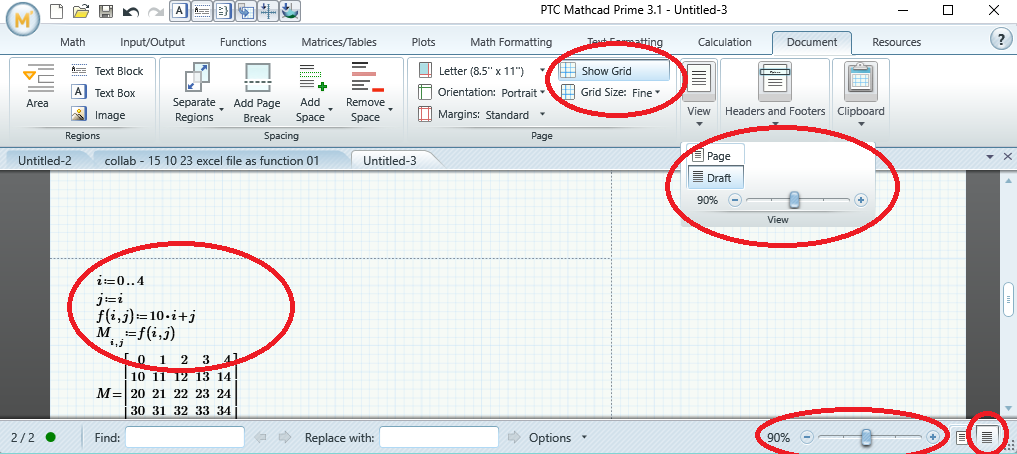Insert an Area region
Image resolution: width=1017 pixels, height=454 pixels.
click(x=37, y=86)
